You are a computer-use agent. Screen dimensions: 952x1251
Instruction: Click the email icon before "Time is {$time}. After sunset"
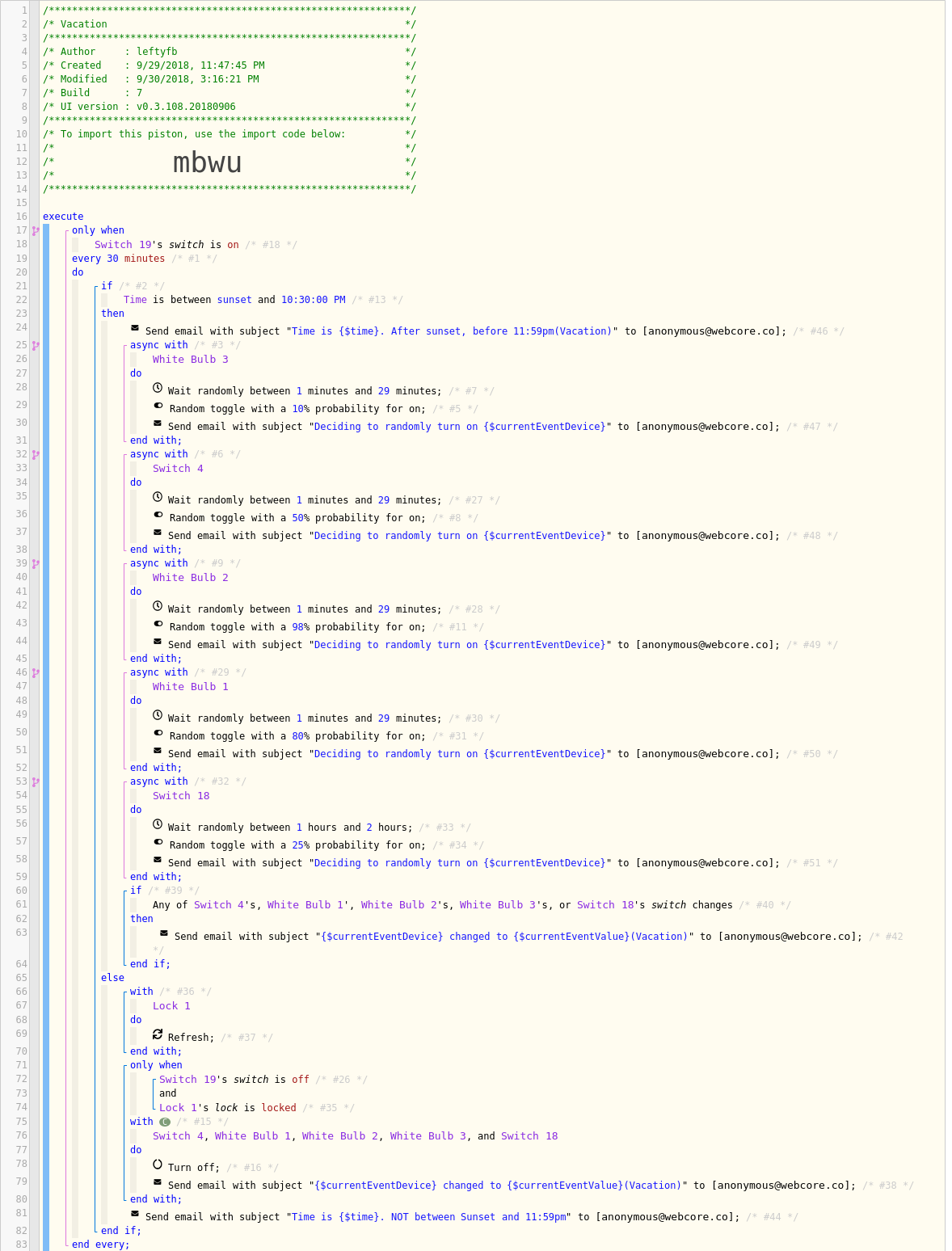(x=135, y=329)
